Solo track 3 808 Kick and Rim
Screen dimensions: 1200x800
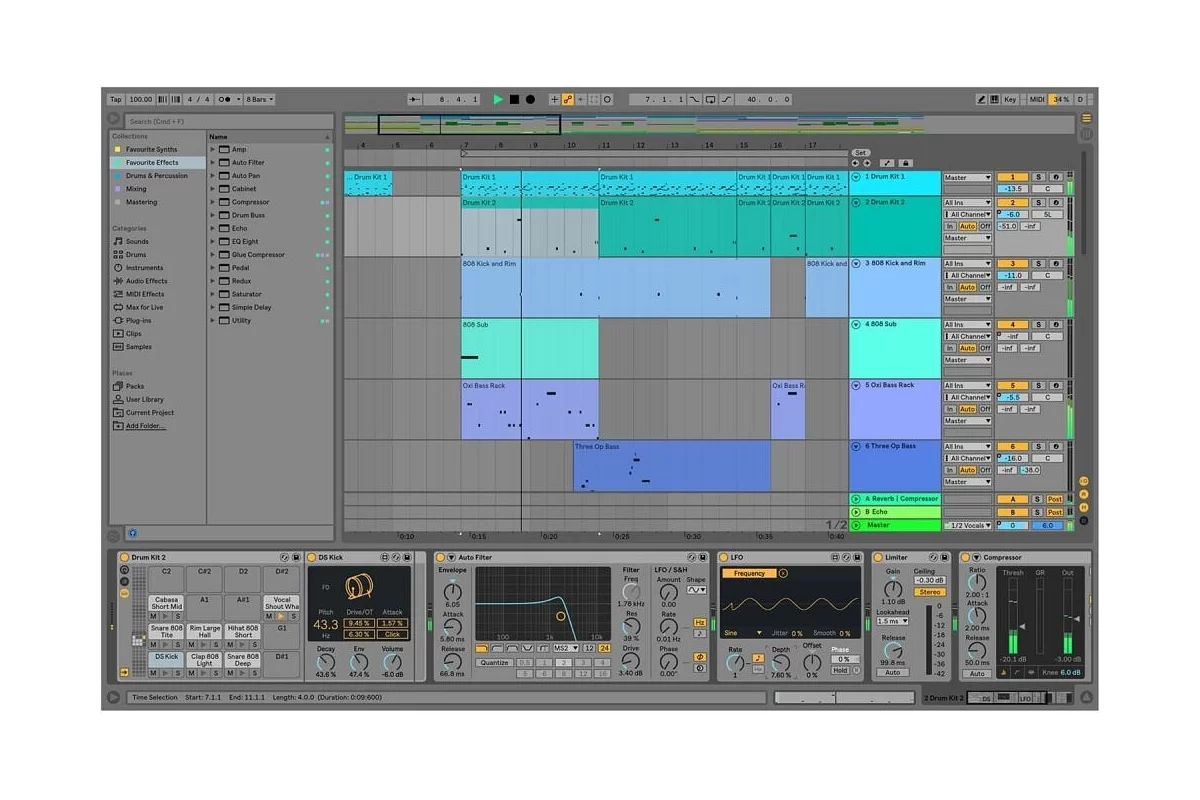pyautogui.click(x=1038, y=263)
